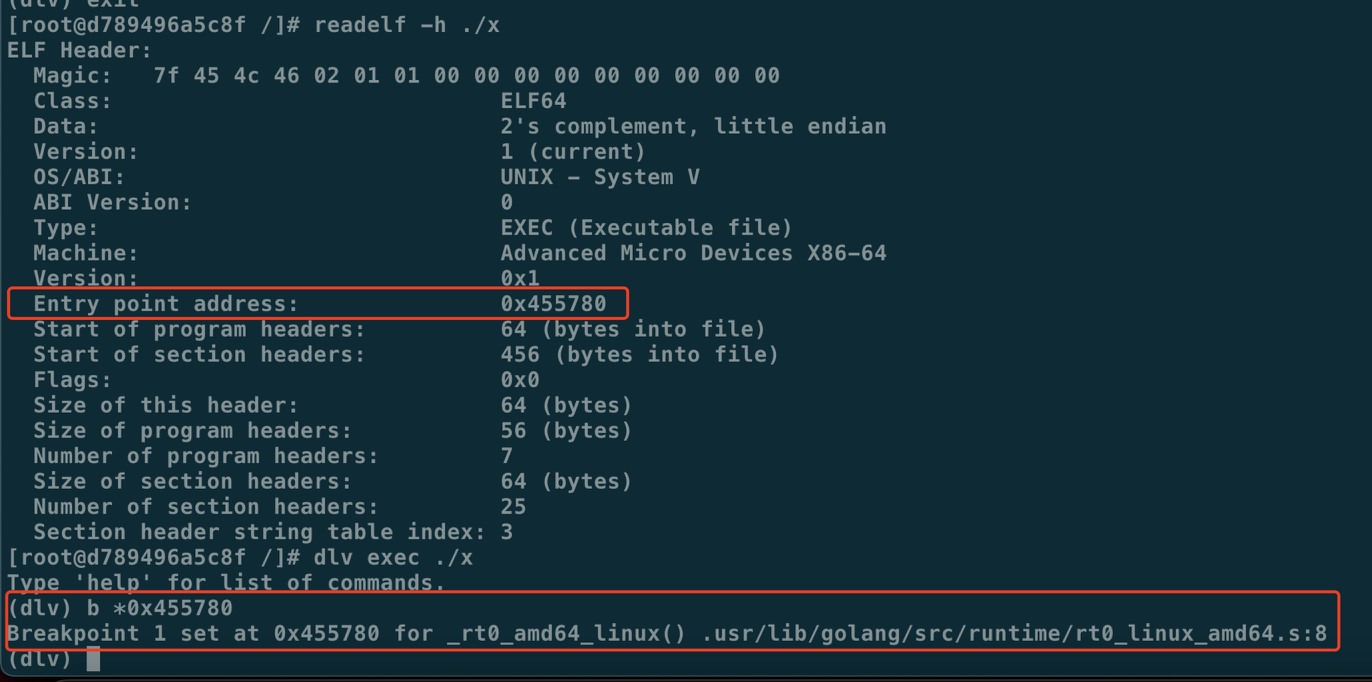Click the ELF64 class value
1372x682 pixels.
[x=533, y=101]
